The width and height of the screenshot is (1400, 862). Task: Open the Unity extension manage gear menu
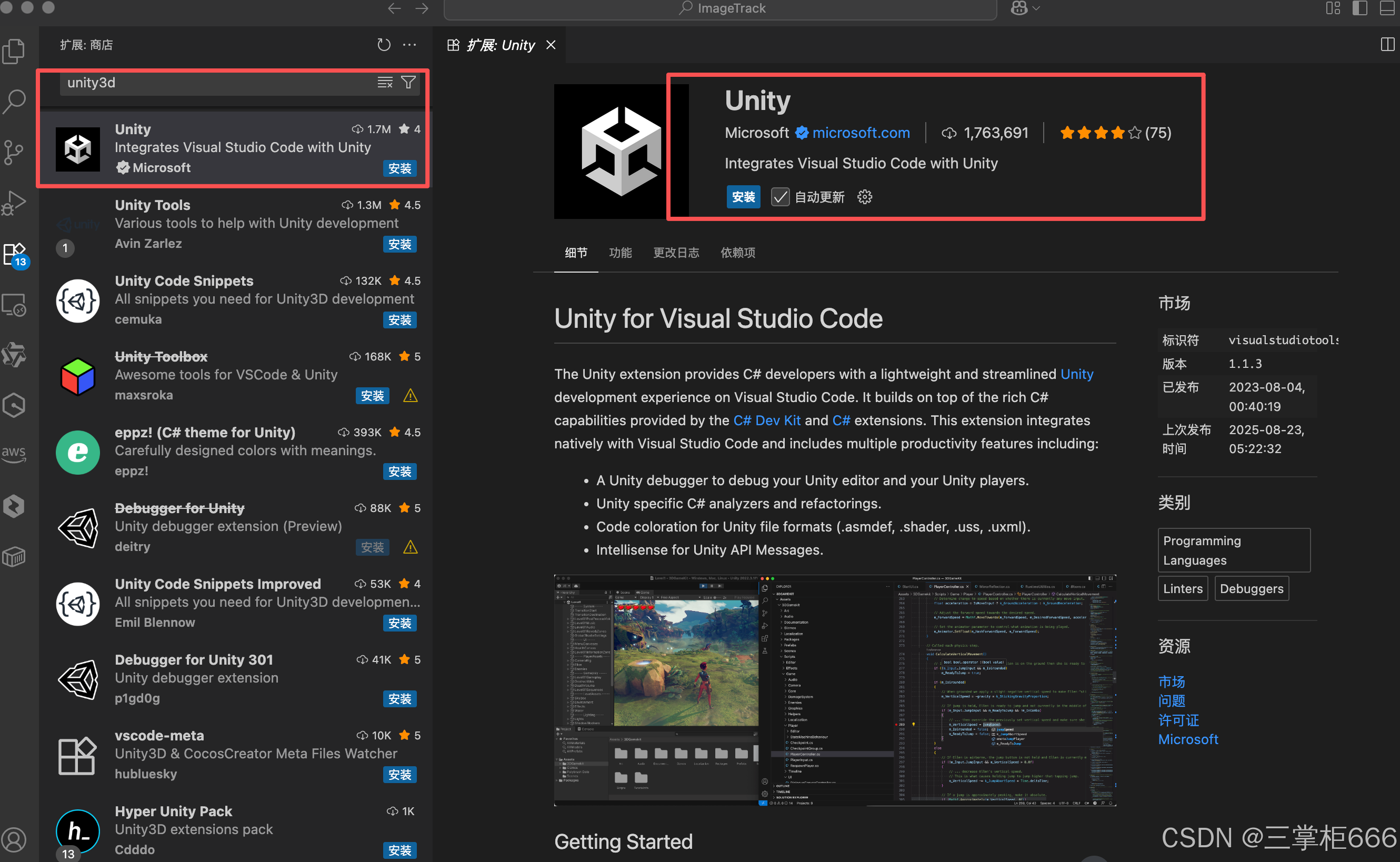[x=865, y=197]
